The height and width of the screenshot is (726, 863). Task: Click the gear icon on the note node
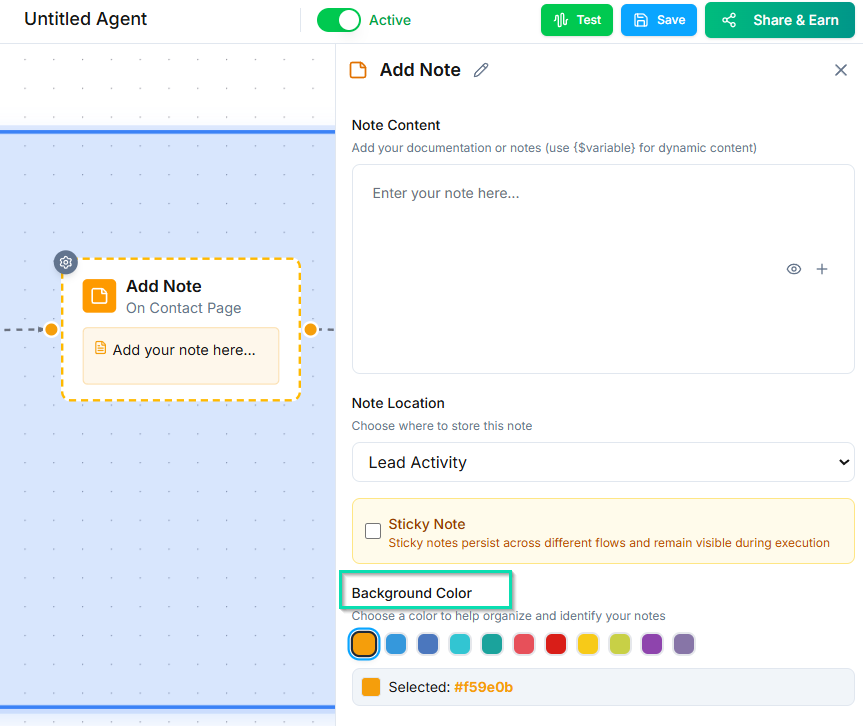65,262
